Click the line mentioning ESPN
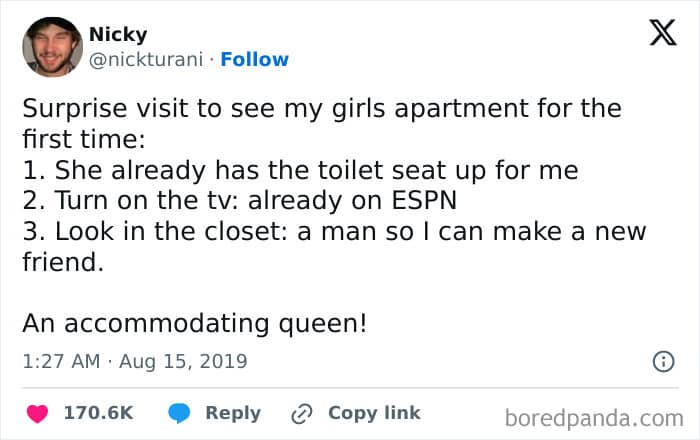Image resolution: width=700 pixels, height=440 pixels. tap(240, 200)
